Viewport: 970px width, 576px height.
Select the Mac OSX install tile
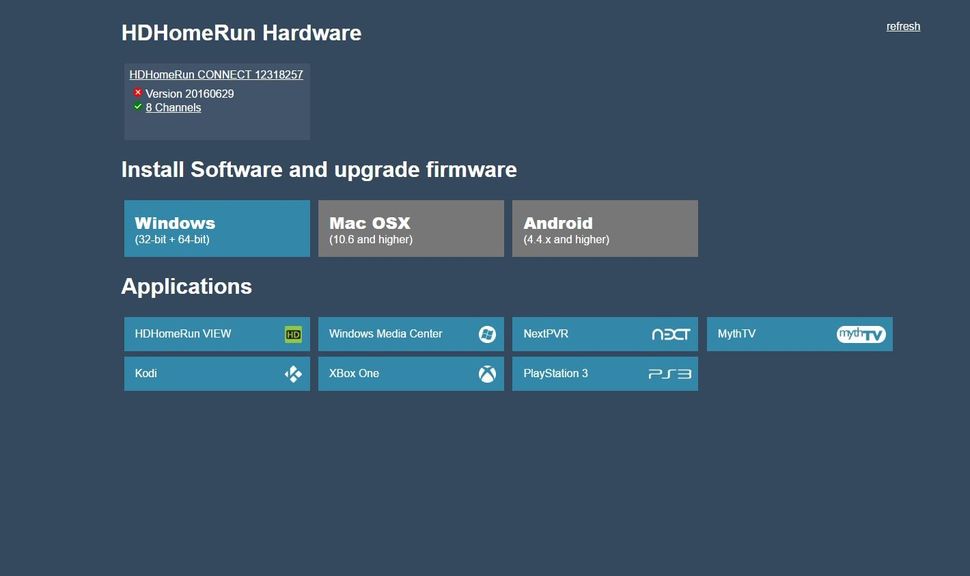click(x=411, y=228)
